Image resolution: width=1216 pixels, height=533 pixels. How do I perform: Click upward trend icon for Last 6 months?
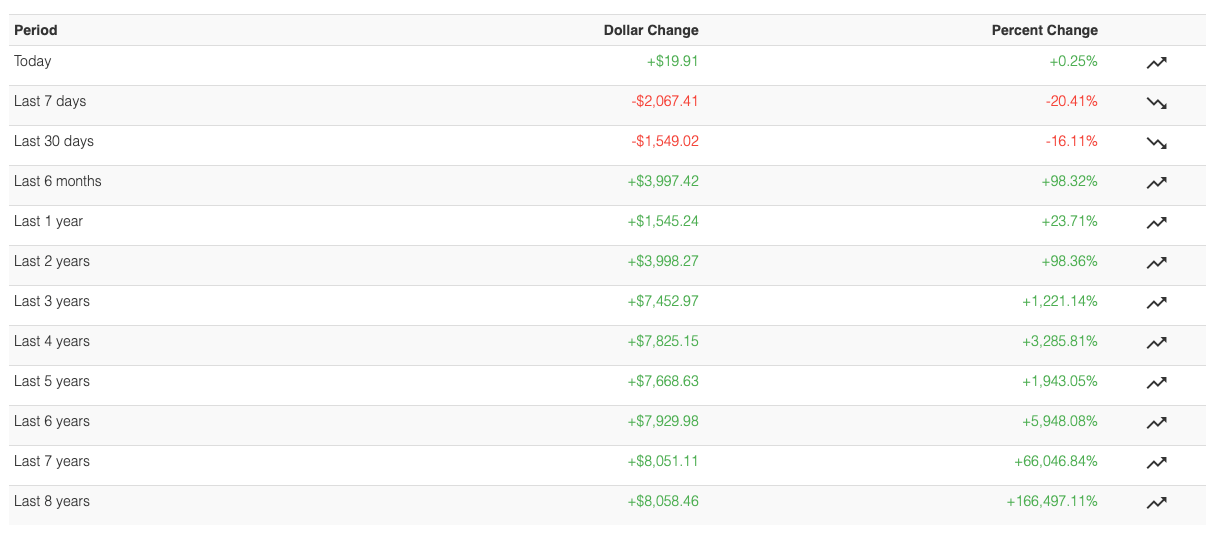1156,182
